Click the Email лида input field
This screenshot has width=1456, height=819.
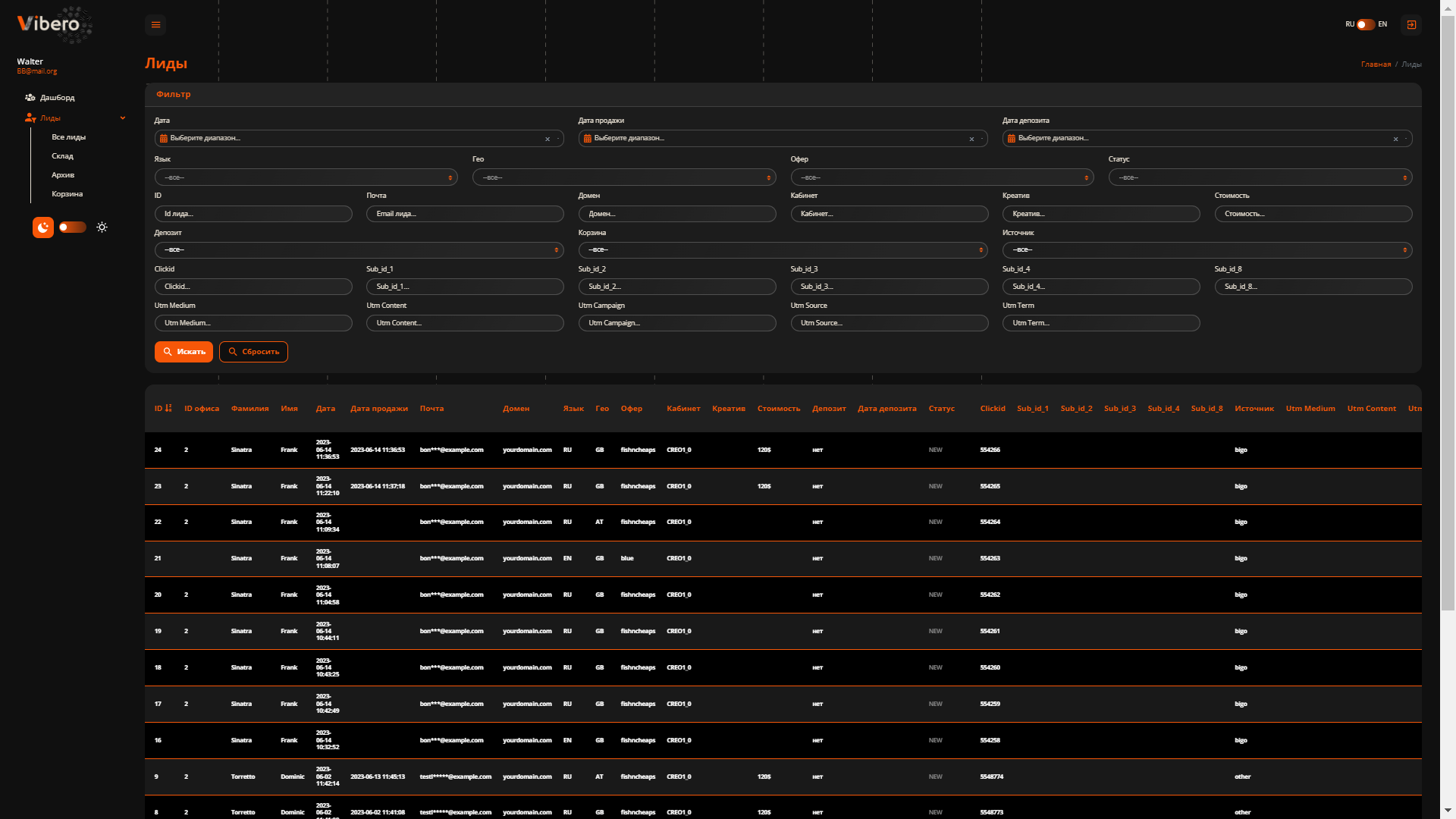pyautogui.click(x=465, y=214)
